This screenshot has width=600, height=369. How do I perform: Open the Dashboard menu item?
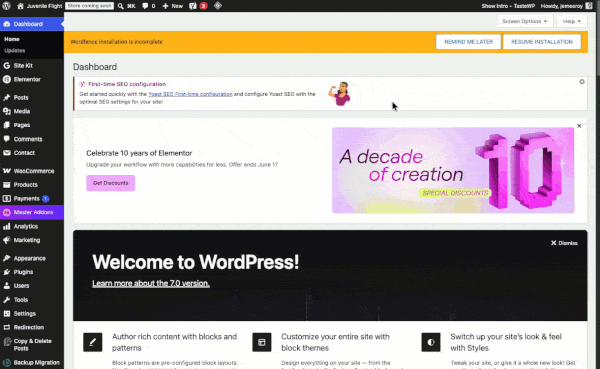click(x=32, y=24)
